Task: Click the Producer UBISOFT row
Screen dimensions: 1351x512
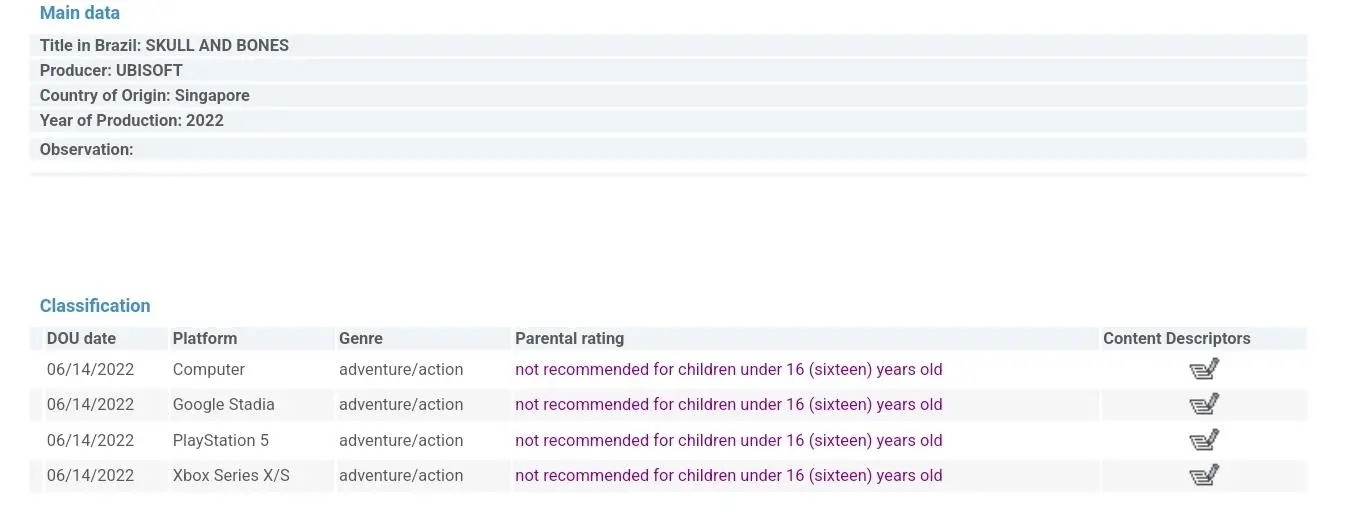Action: coord(668,70)
